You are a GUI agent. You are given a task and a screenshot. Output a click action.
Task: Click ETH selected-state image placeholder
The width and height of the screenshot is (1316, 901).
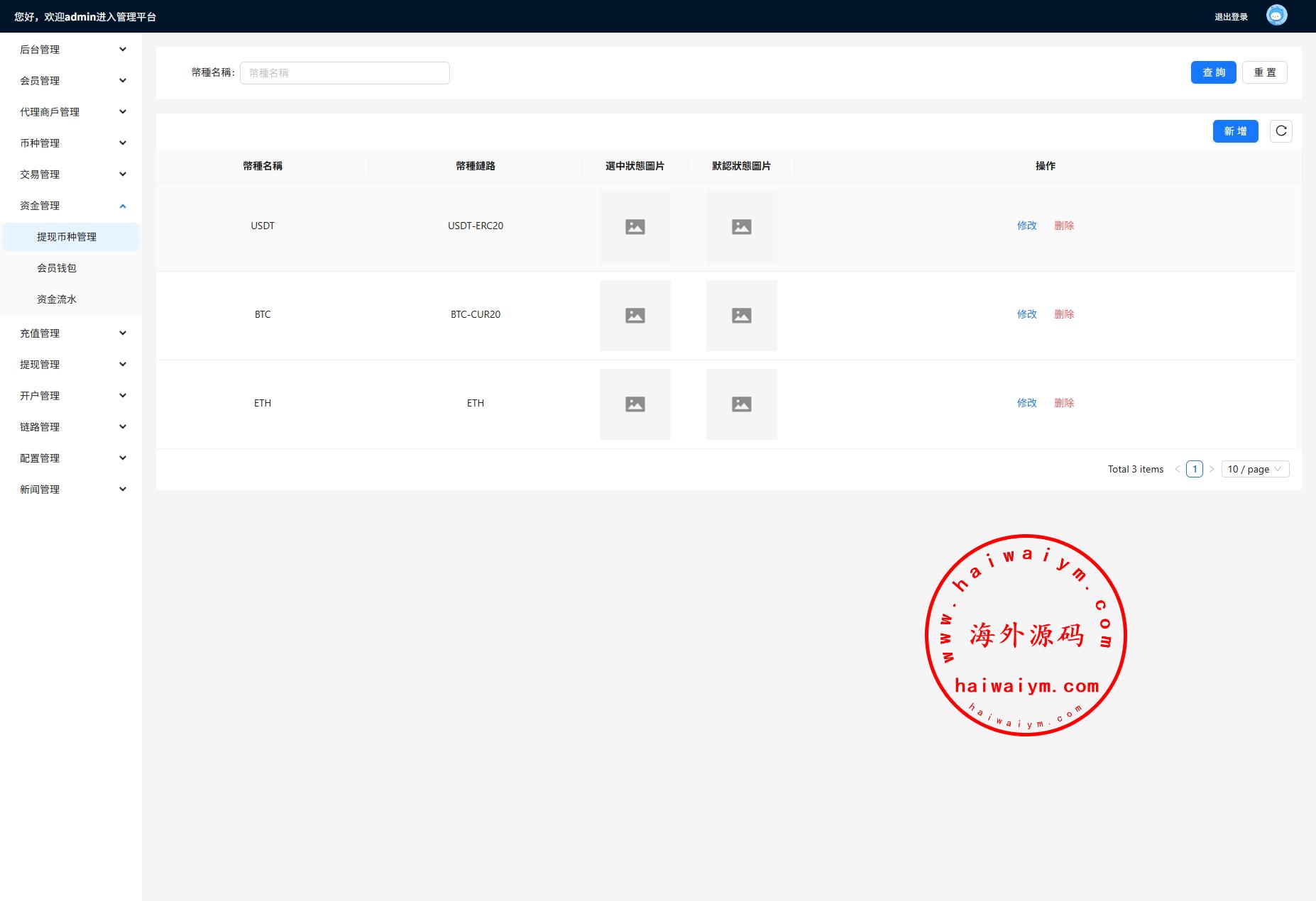635,404
